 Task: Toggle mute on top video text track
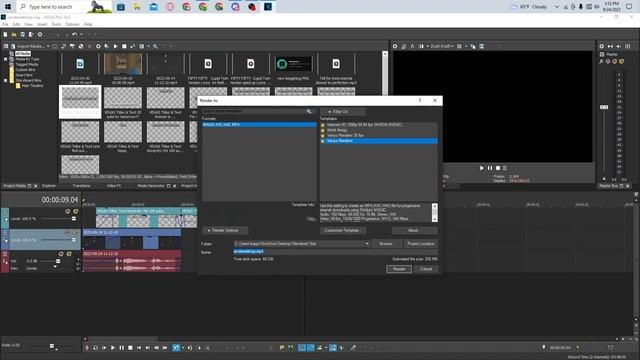tap(68, 211)
